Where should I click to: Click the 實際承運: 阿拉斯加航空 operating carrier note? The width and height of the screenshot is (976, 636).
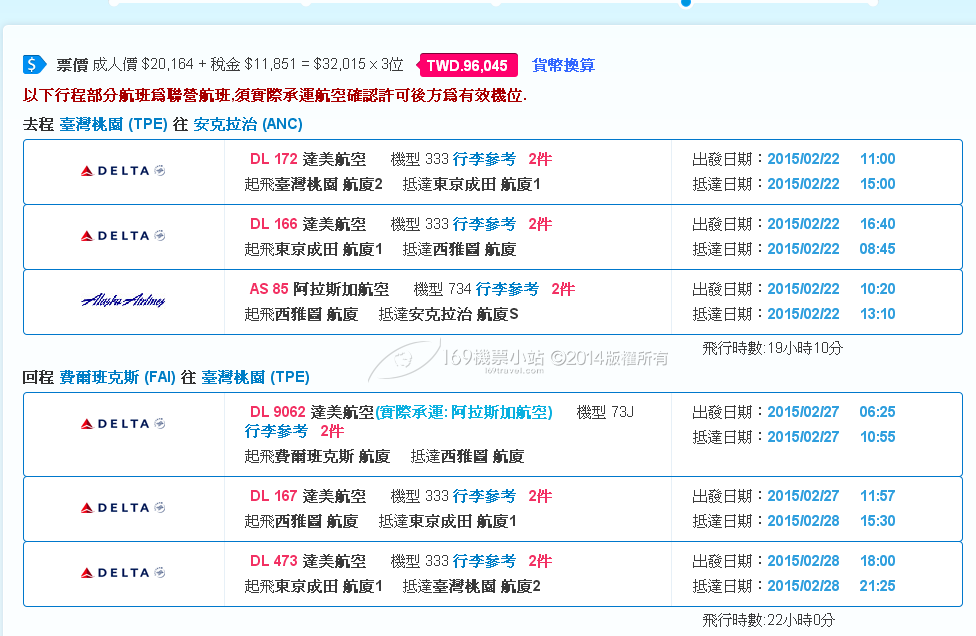[x=464, y=412]
